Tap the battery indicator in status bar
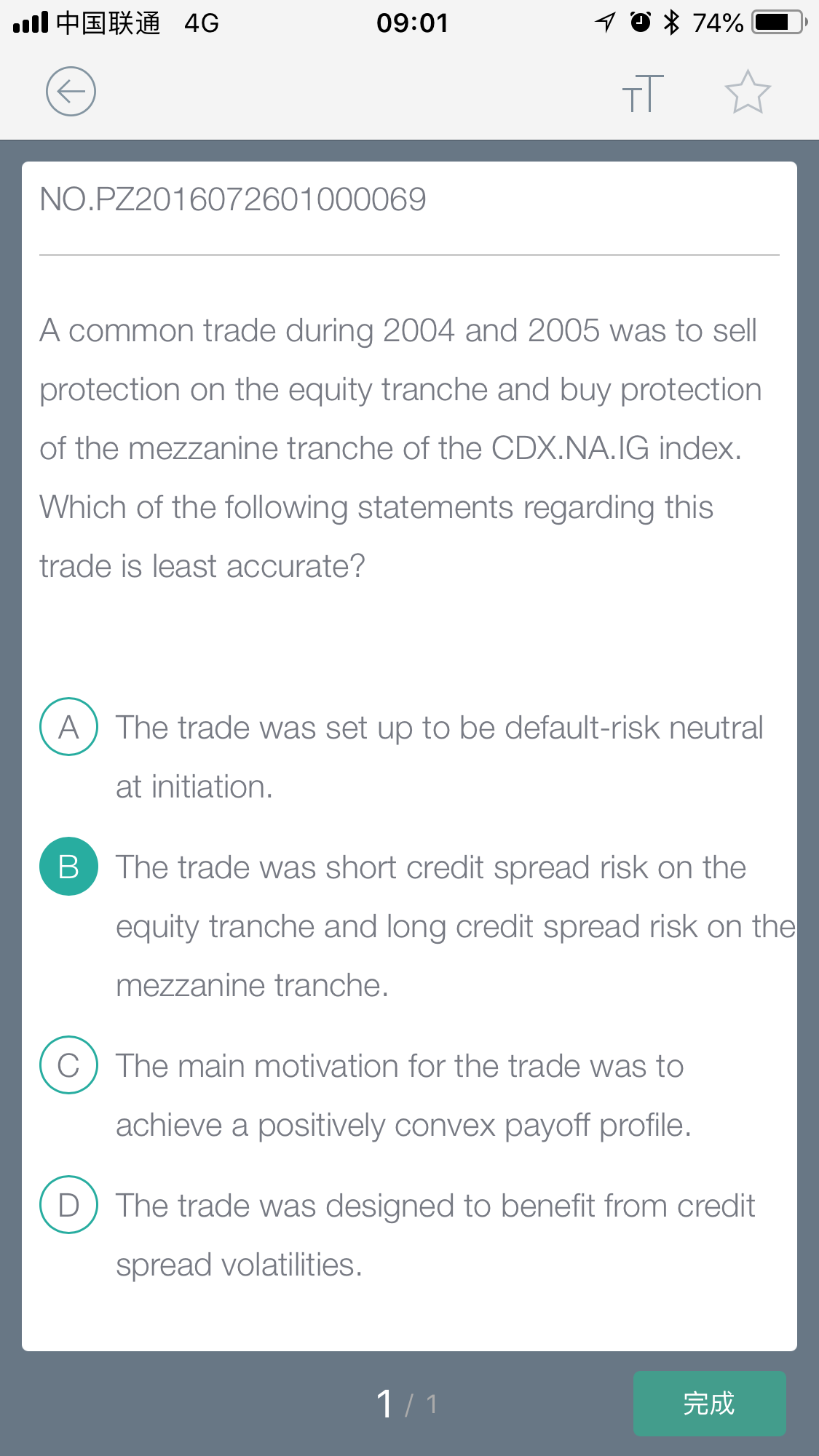This screenshot has width=819, height=1456. 780,23
